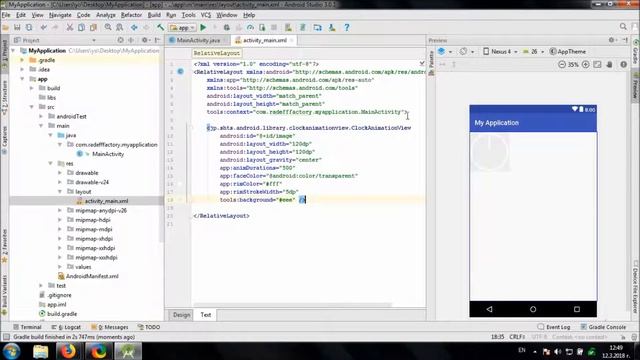The height and width of the screenshot is (360, 640).
Task: Open the Gradle Console
Action: [x=603, y=327]
